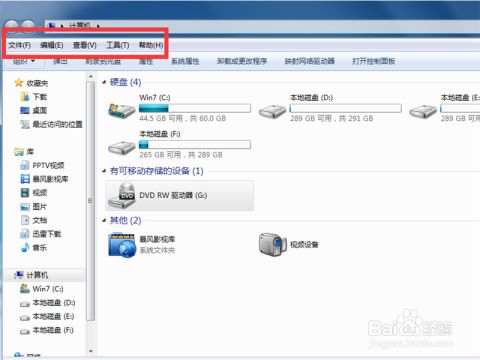Viewport: 480px width, 360px height.
Task: Click the text "289 GB 可用，共 291 GB"
Action: pos(332,118)
